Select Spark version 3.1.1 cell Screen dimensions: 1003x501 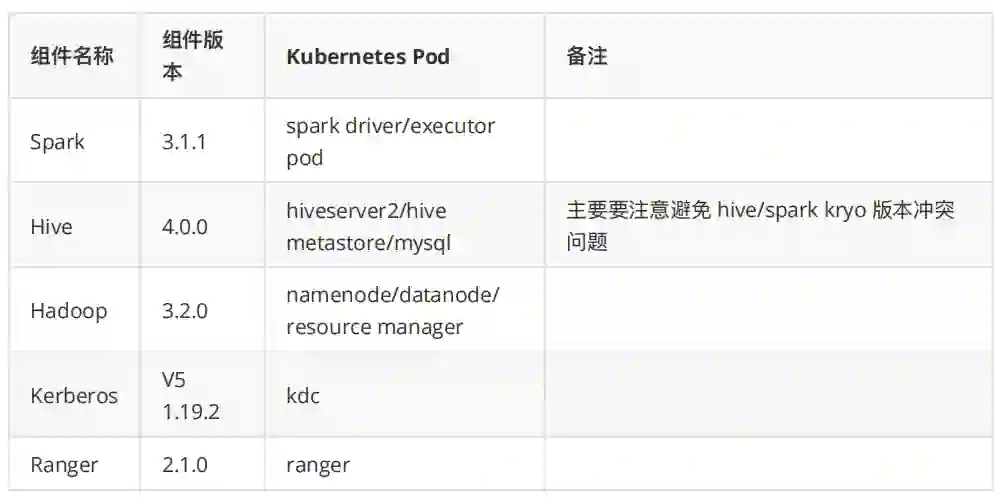pyautogui.click(x=184, y=142)
